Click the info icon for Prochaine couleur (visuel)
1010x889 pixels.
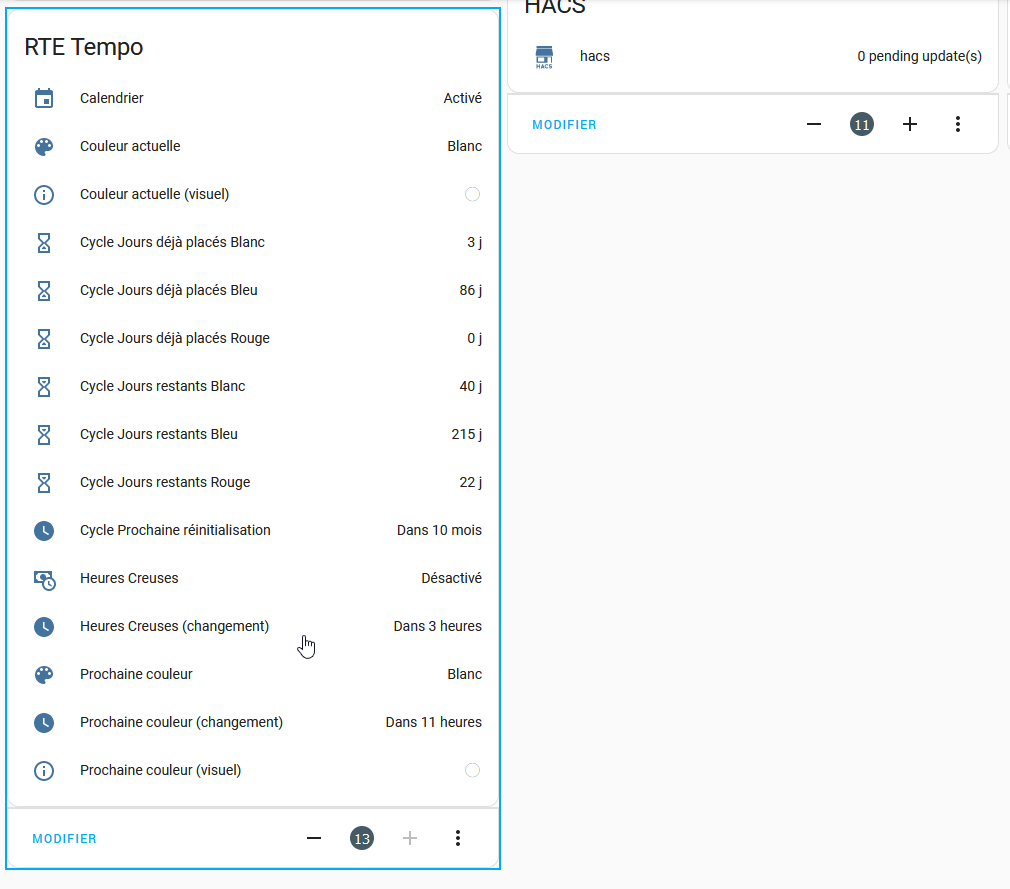pyautogui.click(x=44, y=770)
